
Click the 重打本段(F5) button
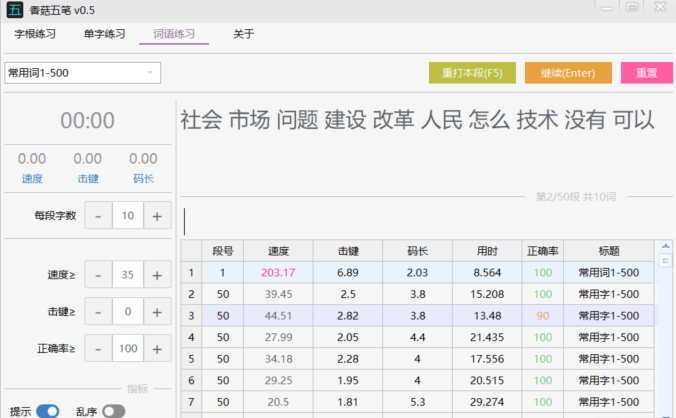472,73
